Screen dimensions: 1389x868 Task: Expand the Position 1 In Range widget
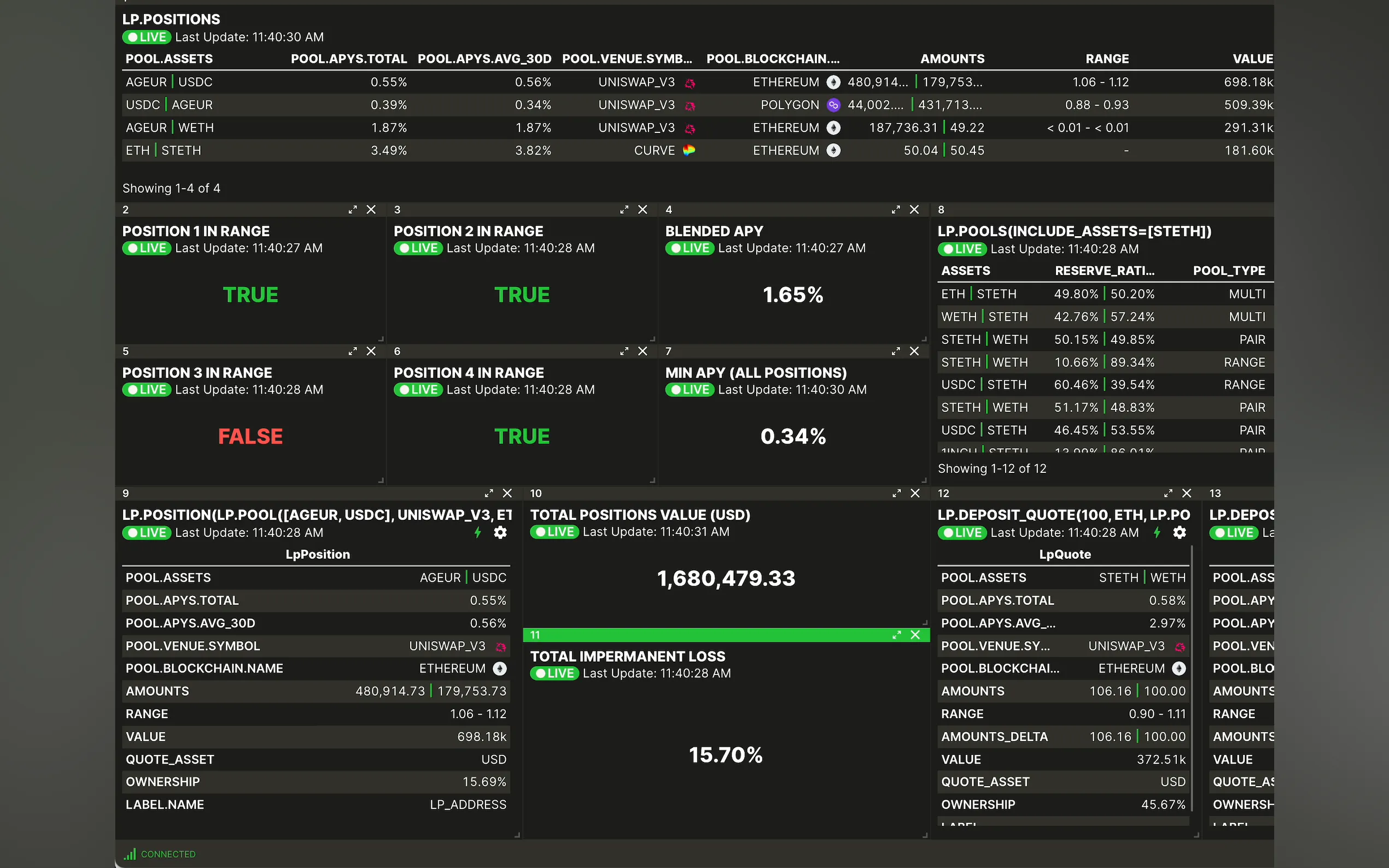click(353, 209)
